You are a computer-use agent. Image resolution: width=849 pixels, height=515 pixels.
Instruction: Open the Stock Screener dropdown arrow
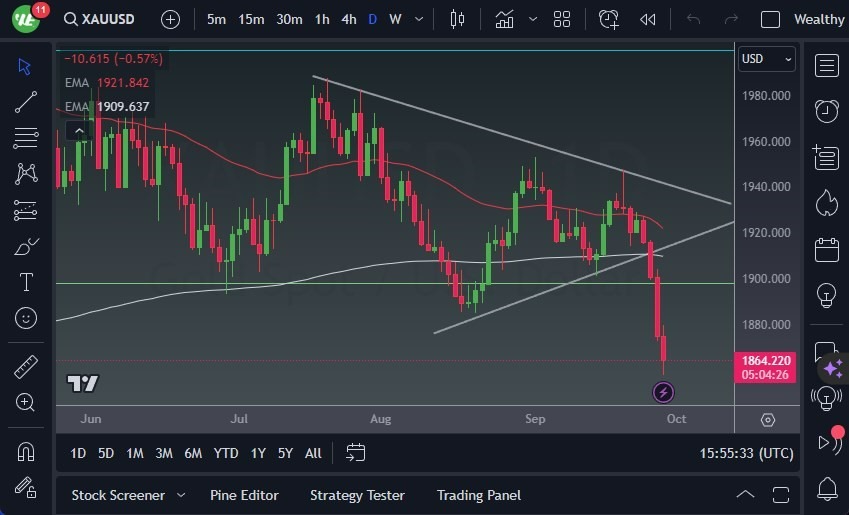181,495
